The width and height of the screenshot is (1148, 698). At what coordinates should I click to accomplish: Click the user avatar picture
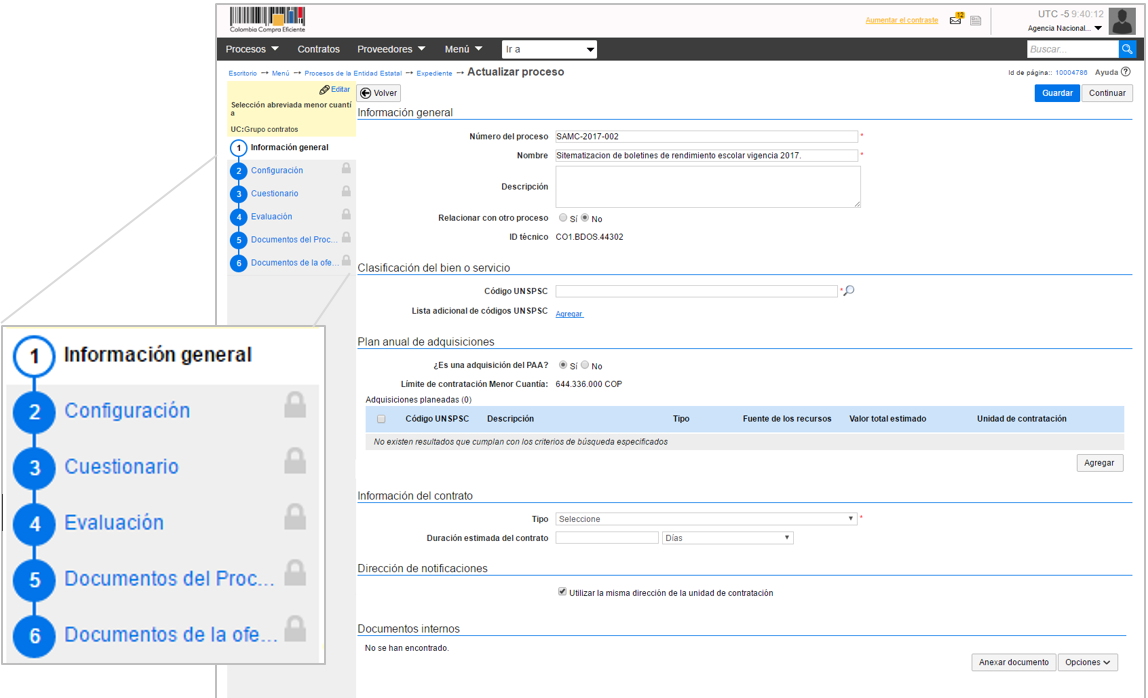pyautogui.click(x=1122, y=21)
